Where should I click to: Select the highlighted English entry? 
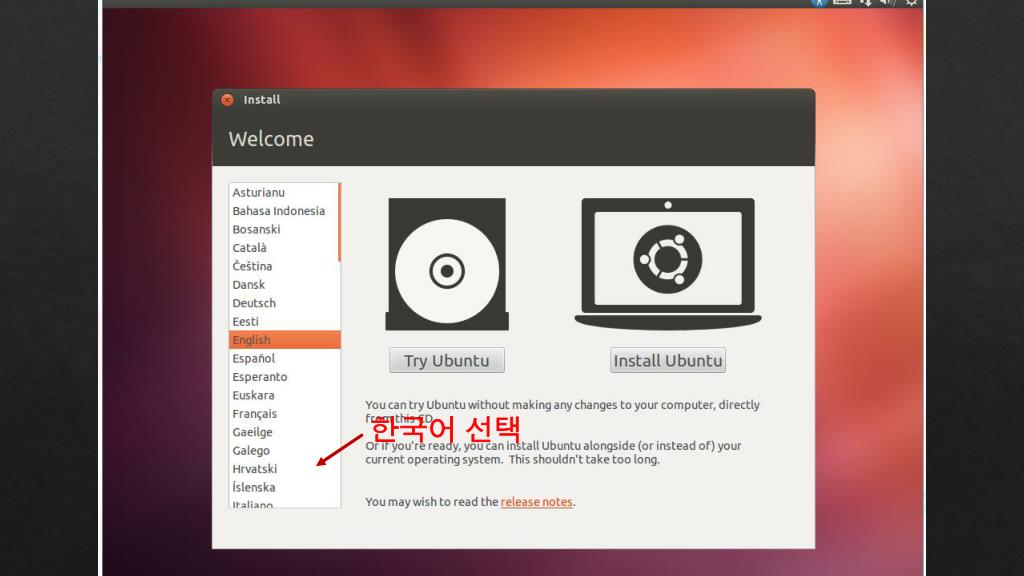pos(285,340)
